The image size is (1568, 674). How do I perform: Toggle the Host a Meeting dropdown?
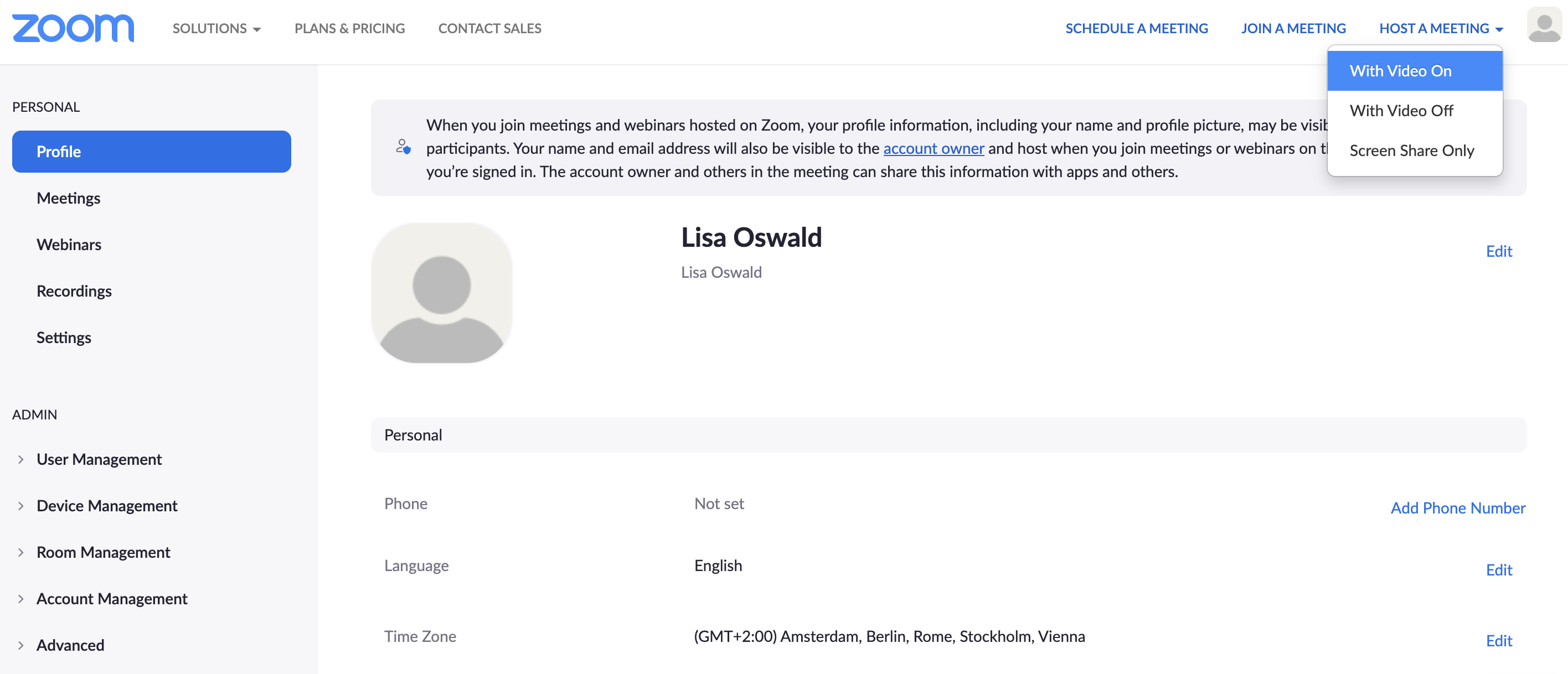[x=1440, y=29]
